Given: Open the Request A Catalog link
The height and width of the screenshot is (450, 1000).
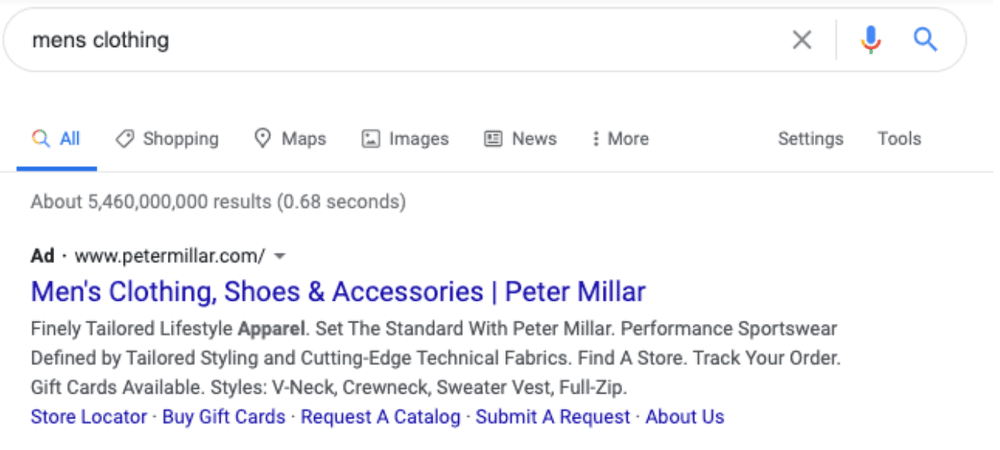Looking at the screenshot, I should [381, 417].
